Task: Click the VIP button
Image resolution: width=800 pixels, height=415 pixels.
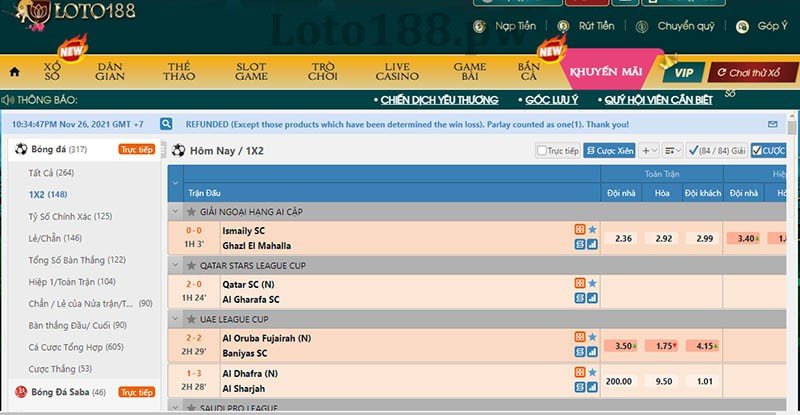Action: [684, 72]
